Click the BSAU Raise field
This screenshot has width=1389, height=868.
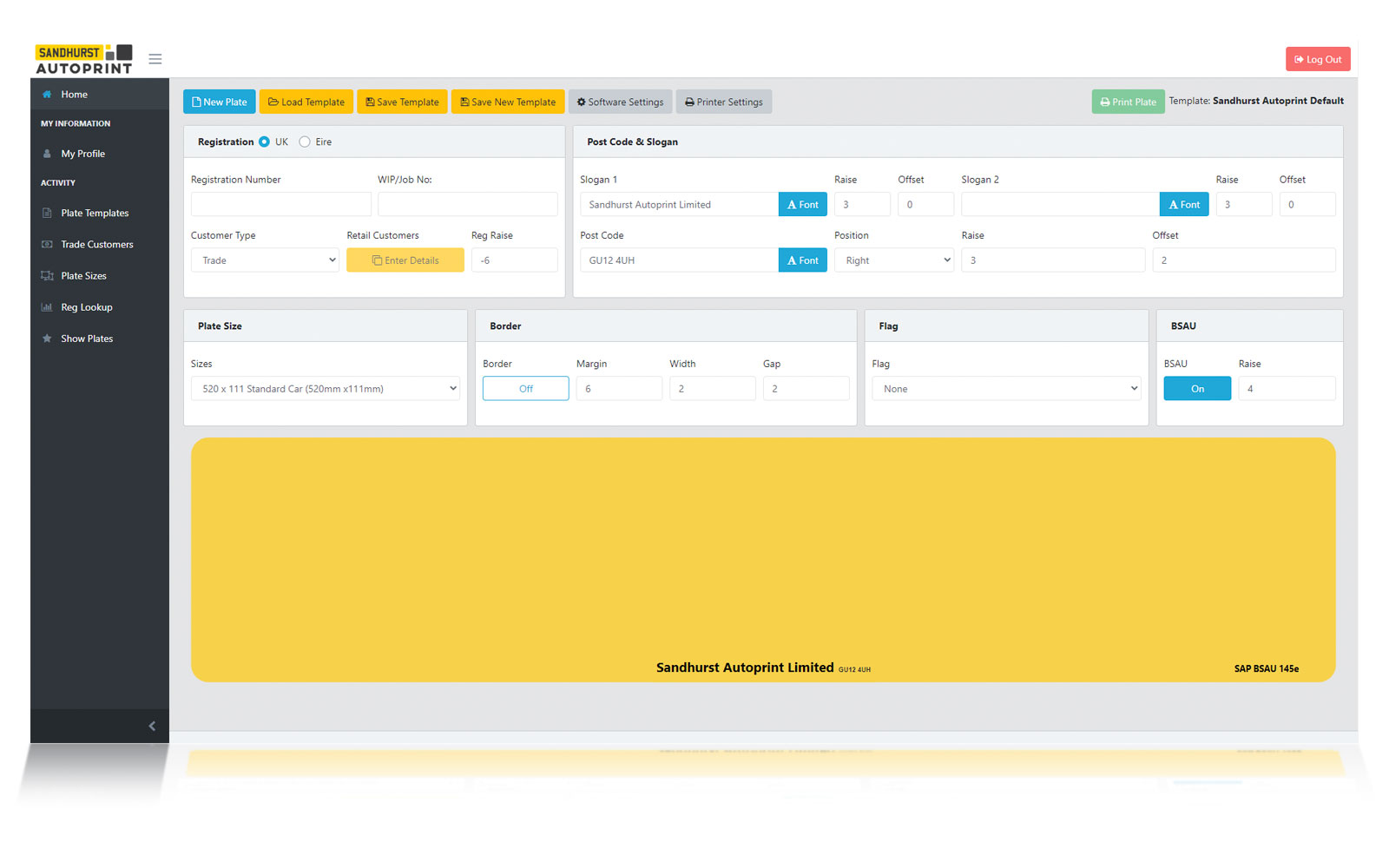[x=1287, y=389]
